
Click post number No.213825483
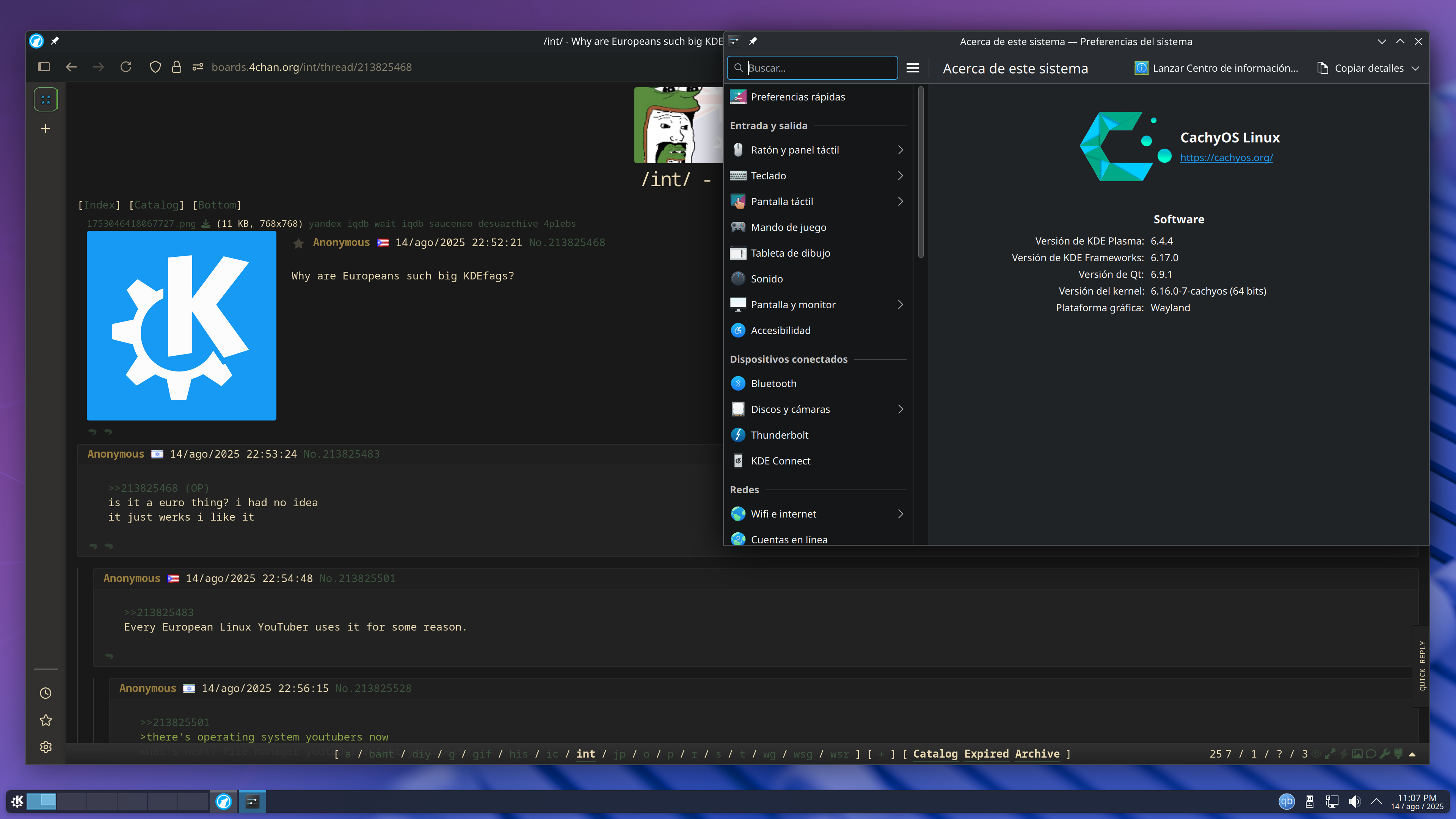(341, 455)
